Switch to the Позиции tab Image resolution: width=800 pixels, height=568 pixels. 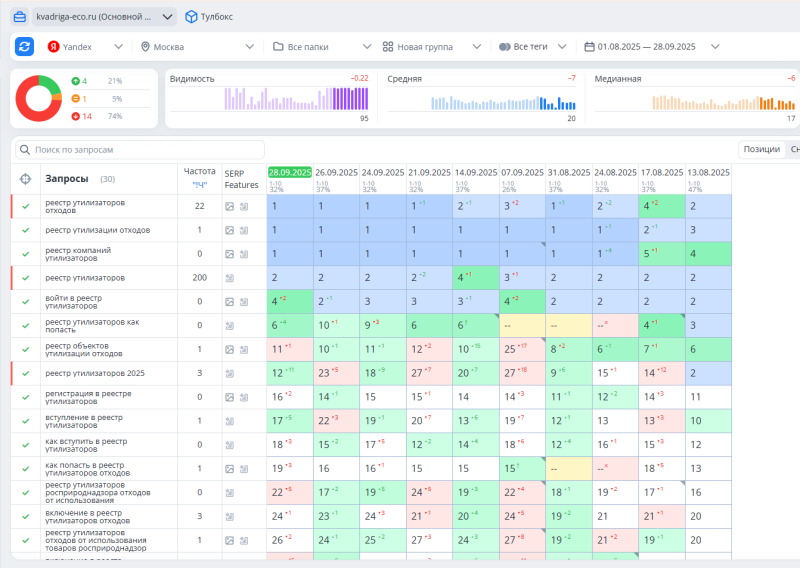pos(761,149)
